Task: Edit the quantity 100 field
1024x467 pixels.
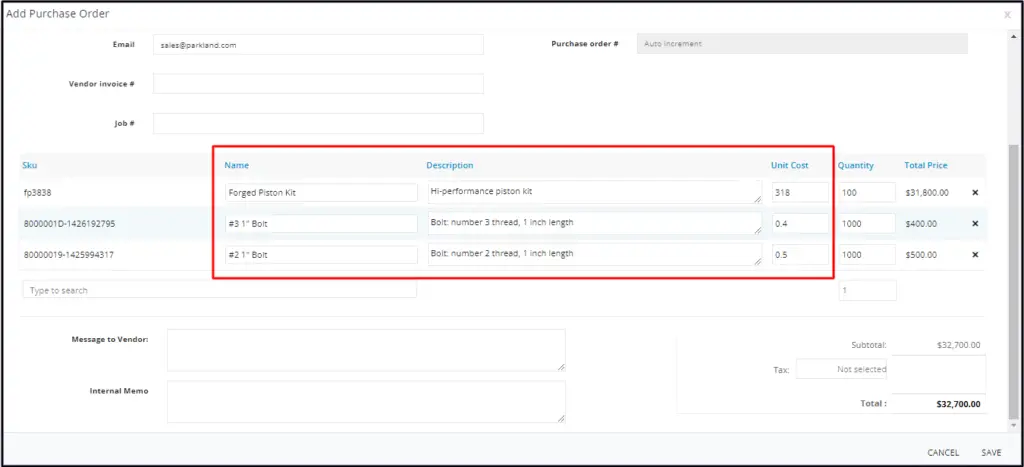Action: [867, 193]
